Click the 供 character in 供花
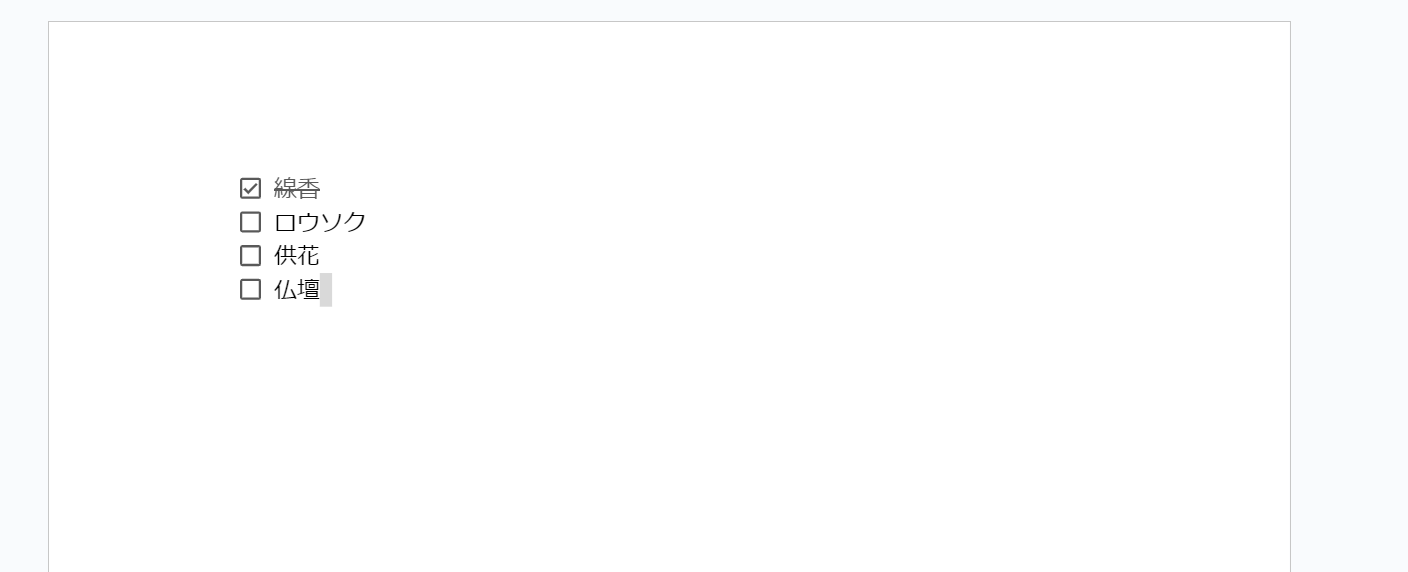 coord(285,256)
